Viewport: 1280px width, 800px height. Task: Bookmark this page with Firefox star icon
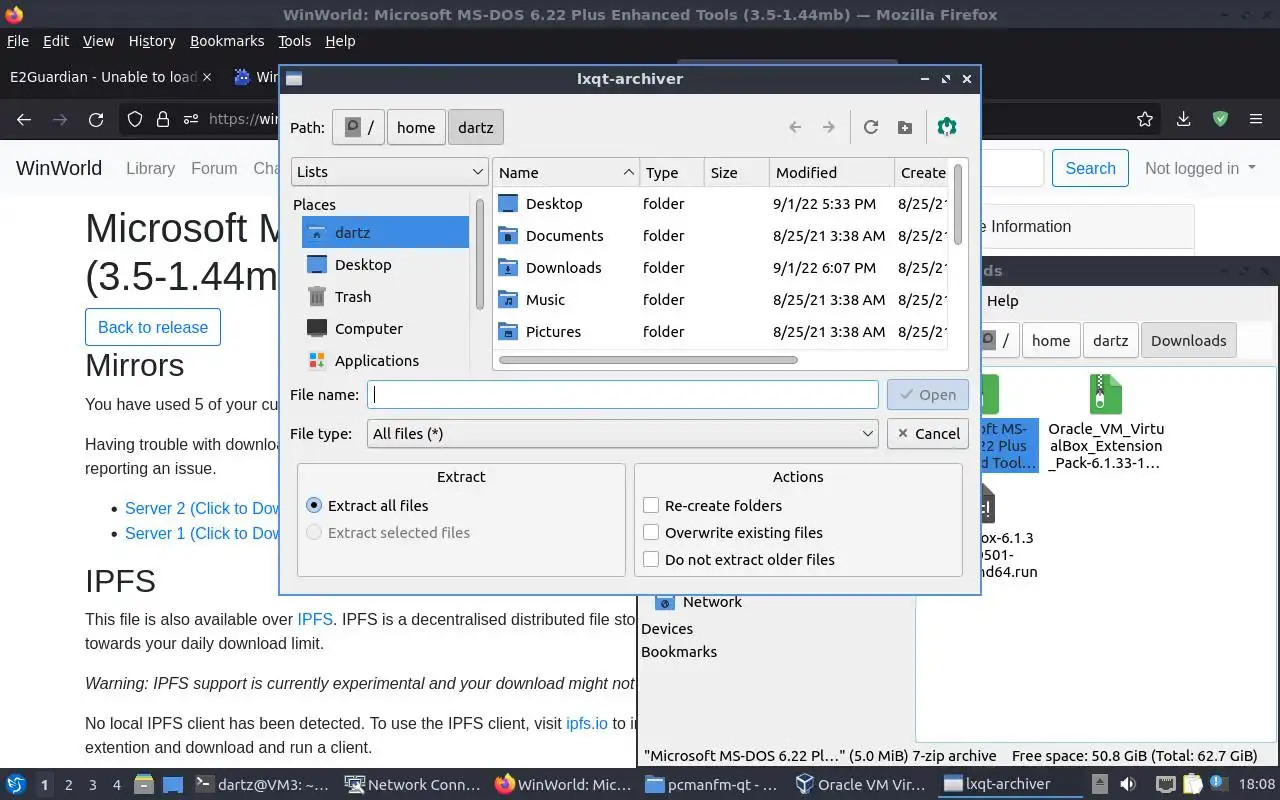tap(1145, 119)
